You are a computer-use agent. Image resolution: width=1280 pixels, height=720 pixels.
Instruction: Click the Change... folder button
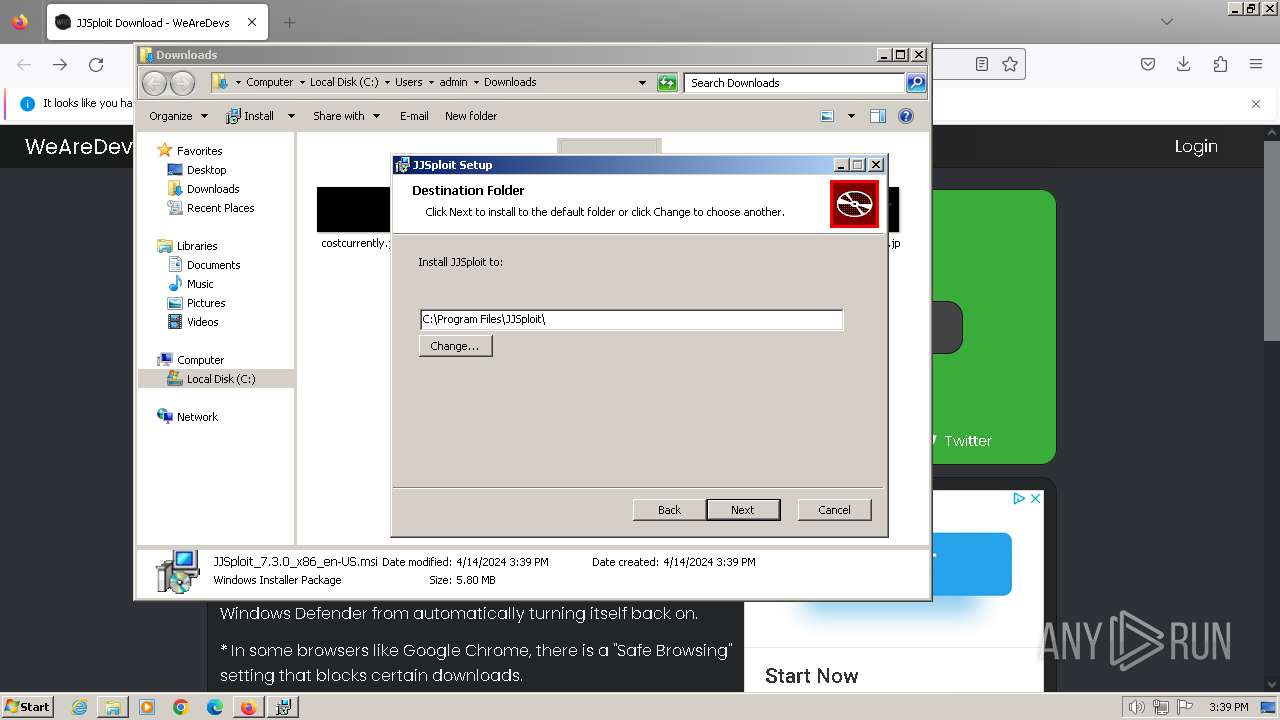455,346
